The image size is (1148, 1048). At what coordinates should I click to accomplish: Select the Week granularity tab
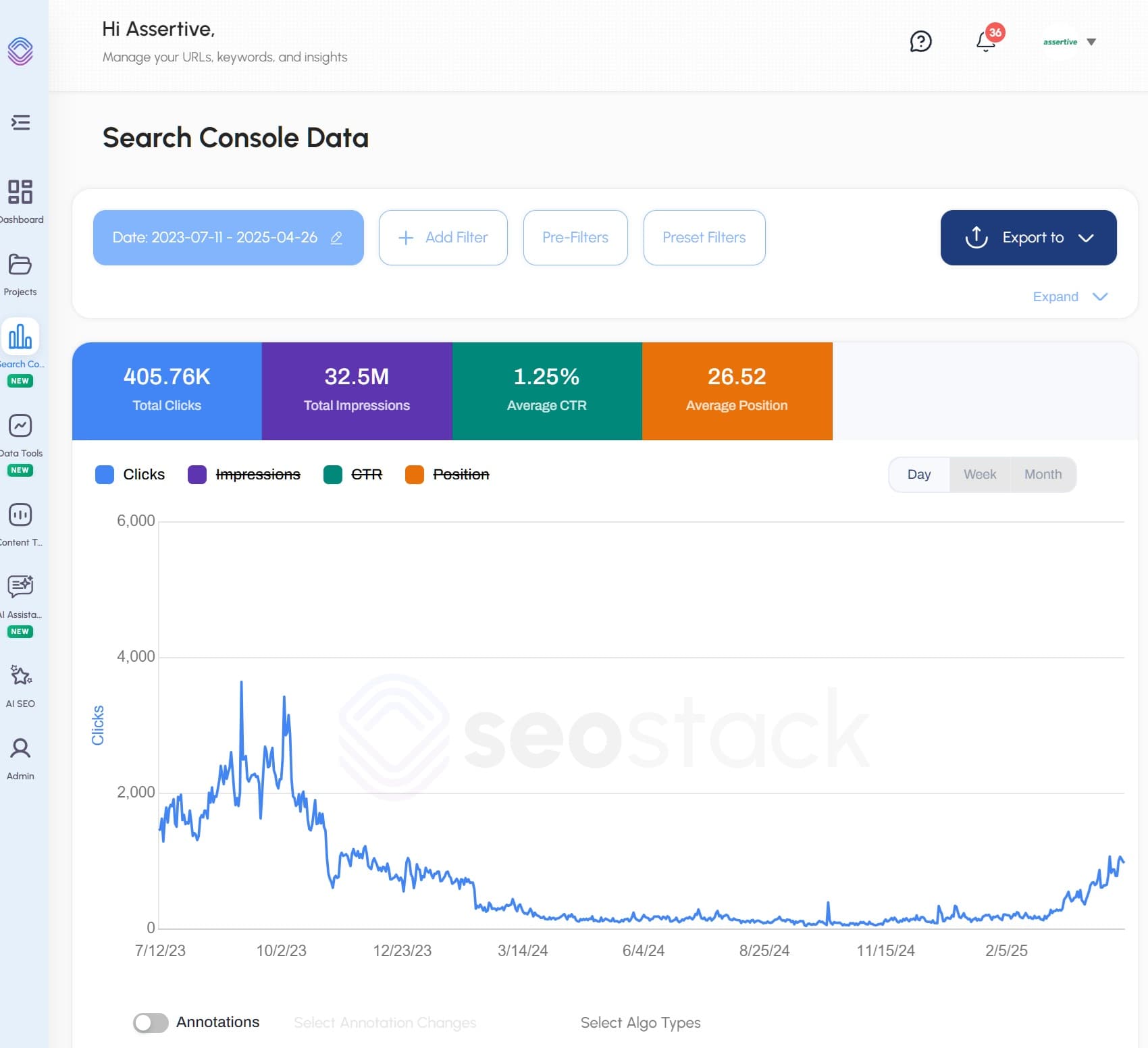[980, 474]
